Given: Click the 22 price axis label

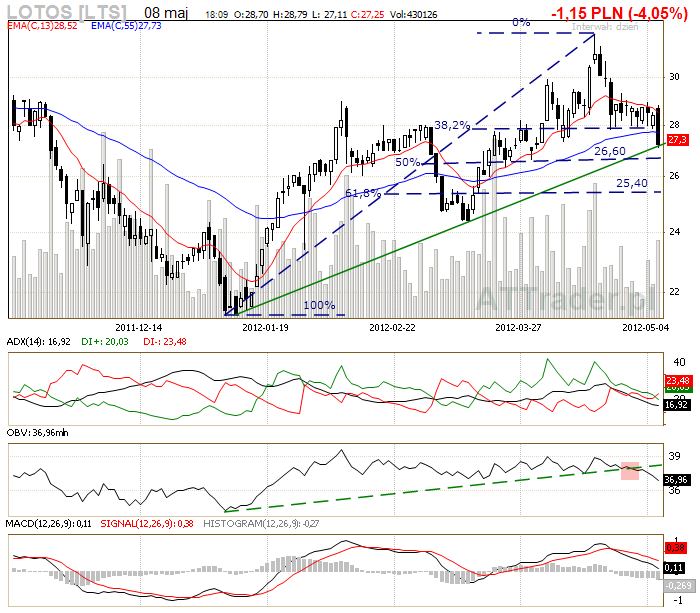Looking at the screenshot, I should point(674,292).
